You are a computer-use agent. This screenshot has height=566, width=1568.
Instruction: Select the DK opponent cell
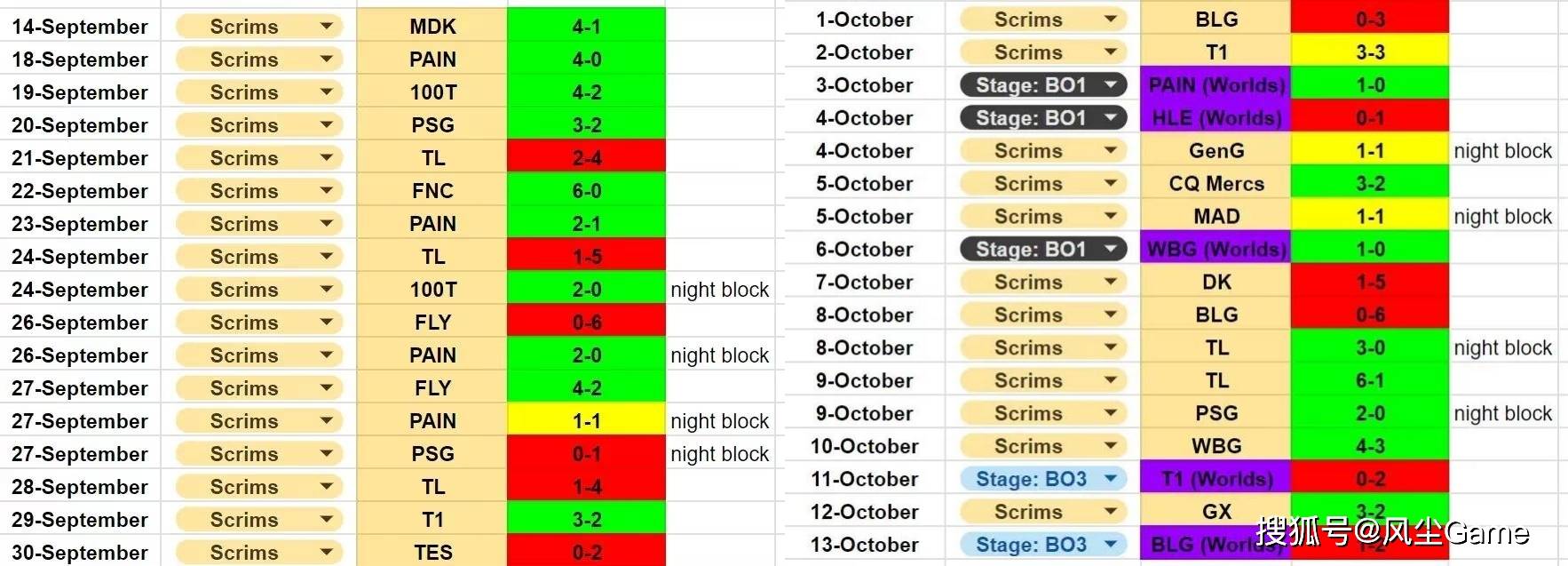coord(1216,283)
